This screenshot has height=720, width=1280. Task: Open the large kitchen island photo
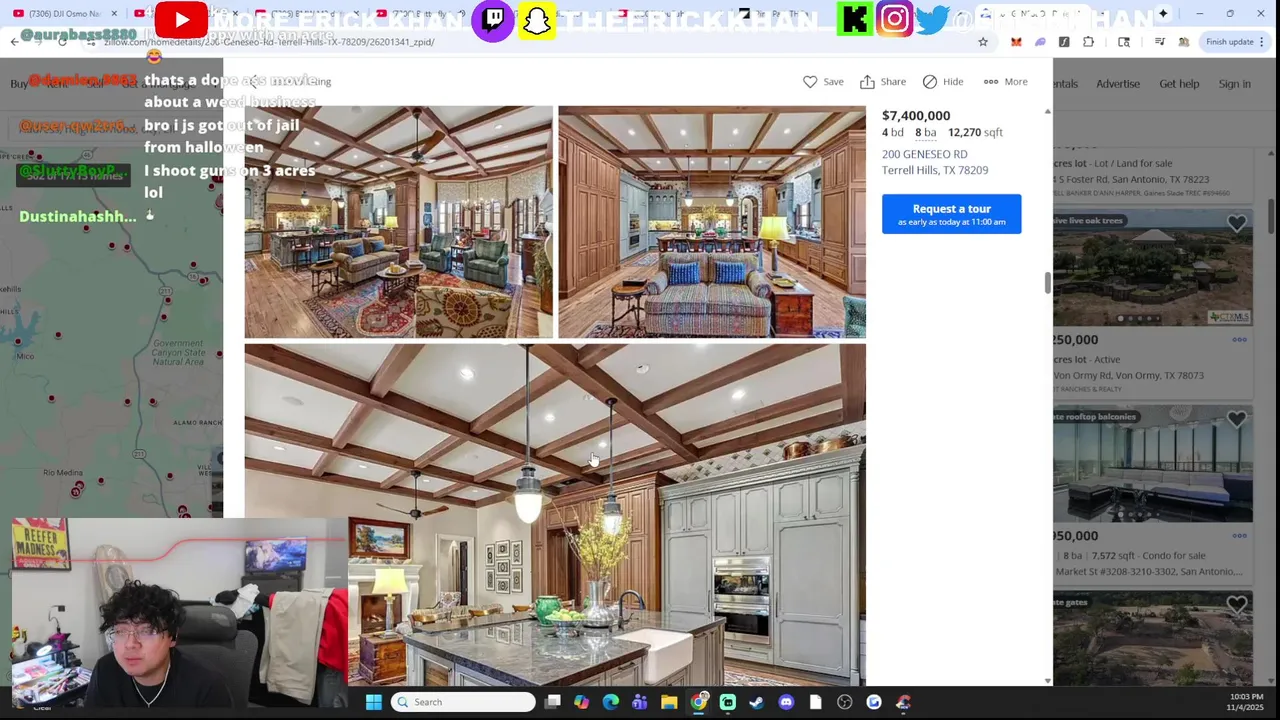tap(555, 515)
